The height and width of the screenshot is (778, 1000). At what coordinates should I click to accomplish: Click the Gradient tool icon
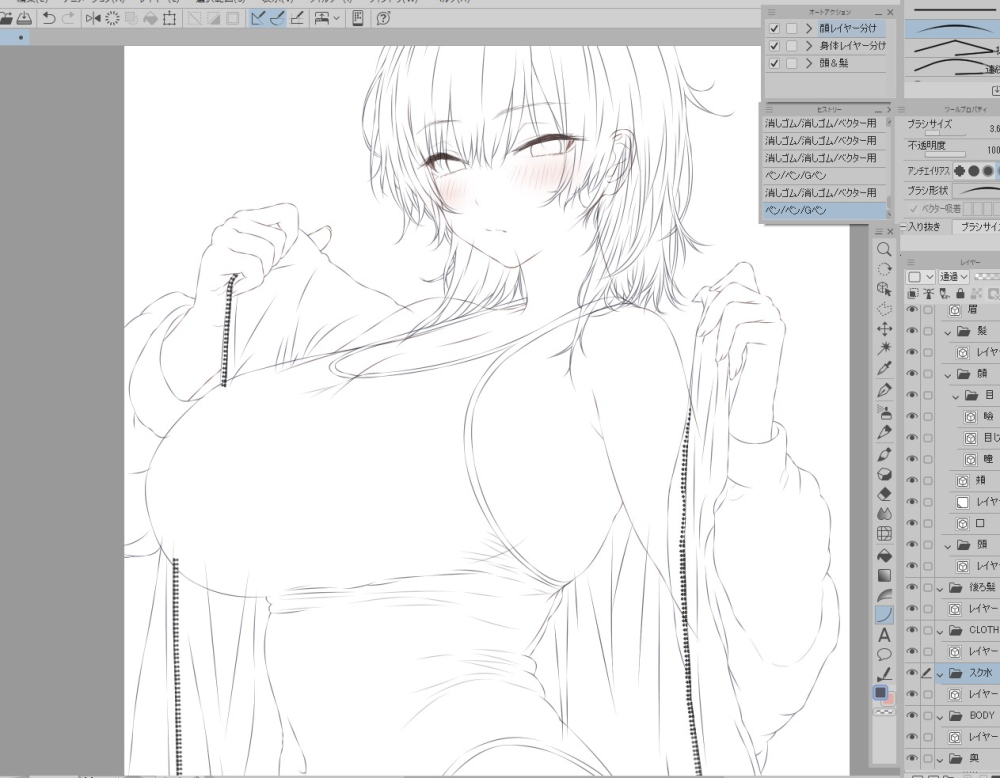tap(884, 574)
